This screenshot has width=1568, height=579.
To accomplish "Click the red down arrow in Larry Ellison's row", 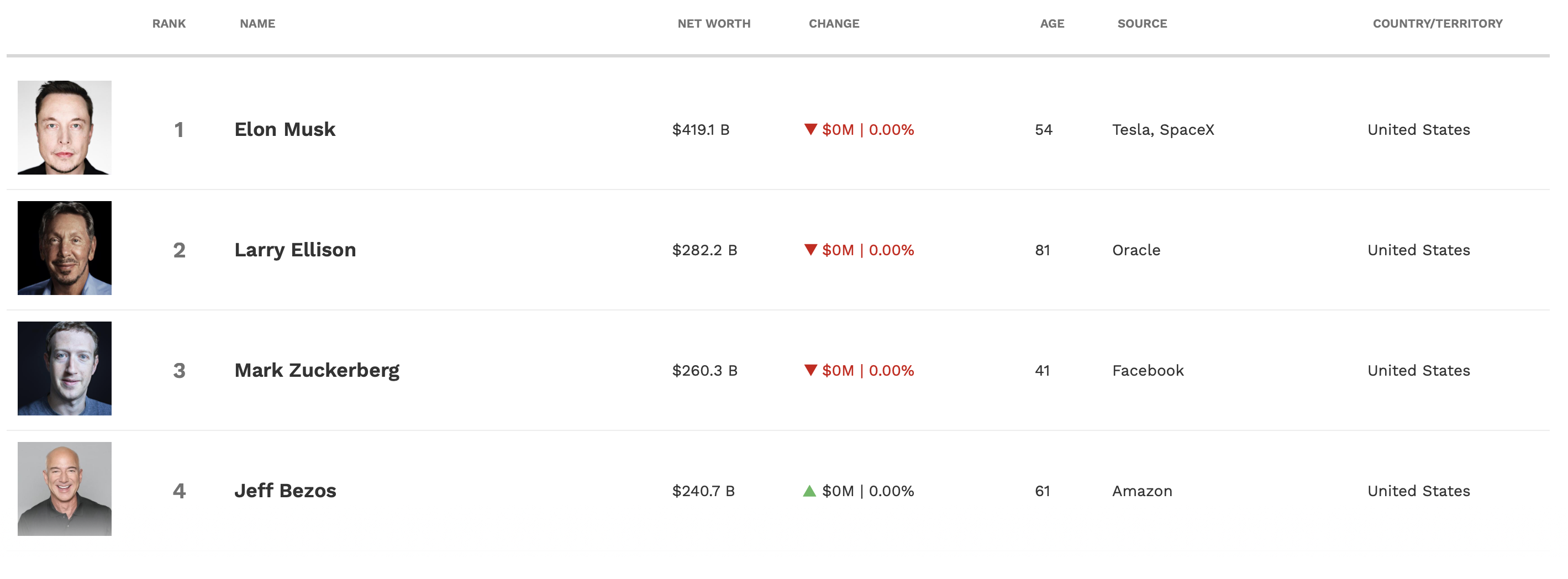I will 810,250.
